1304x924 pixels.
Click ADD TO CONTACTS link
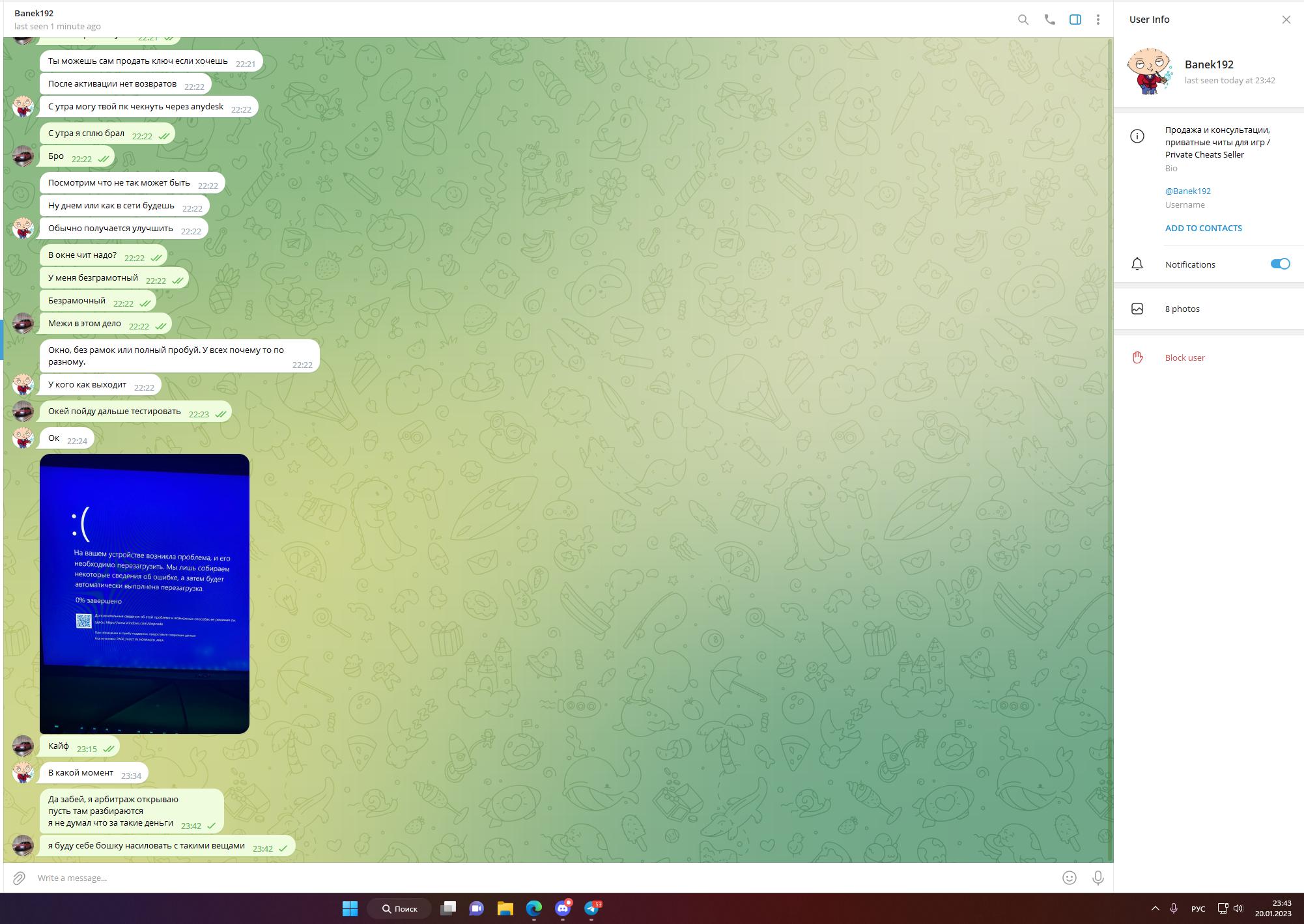(1203, 228)
